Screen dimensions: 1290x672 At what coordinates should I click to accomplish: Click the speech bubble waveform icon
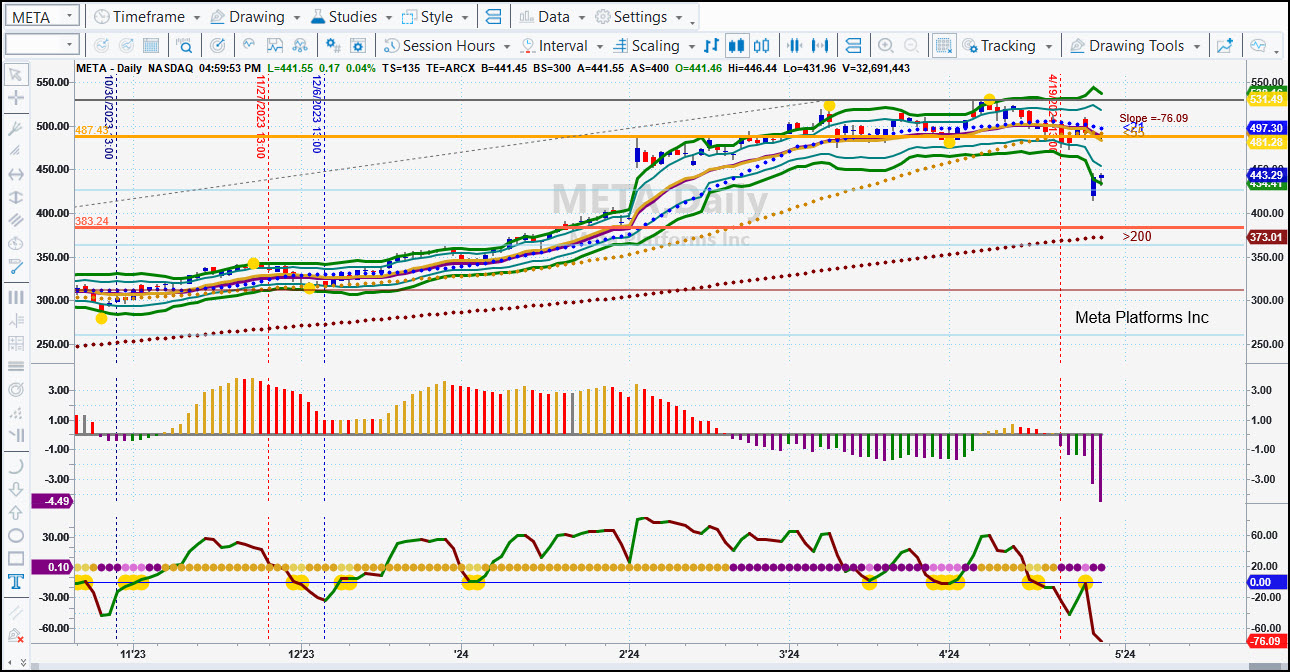1257,46
